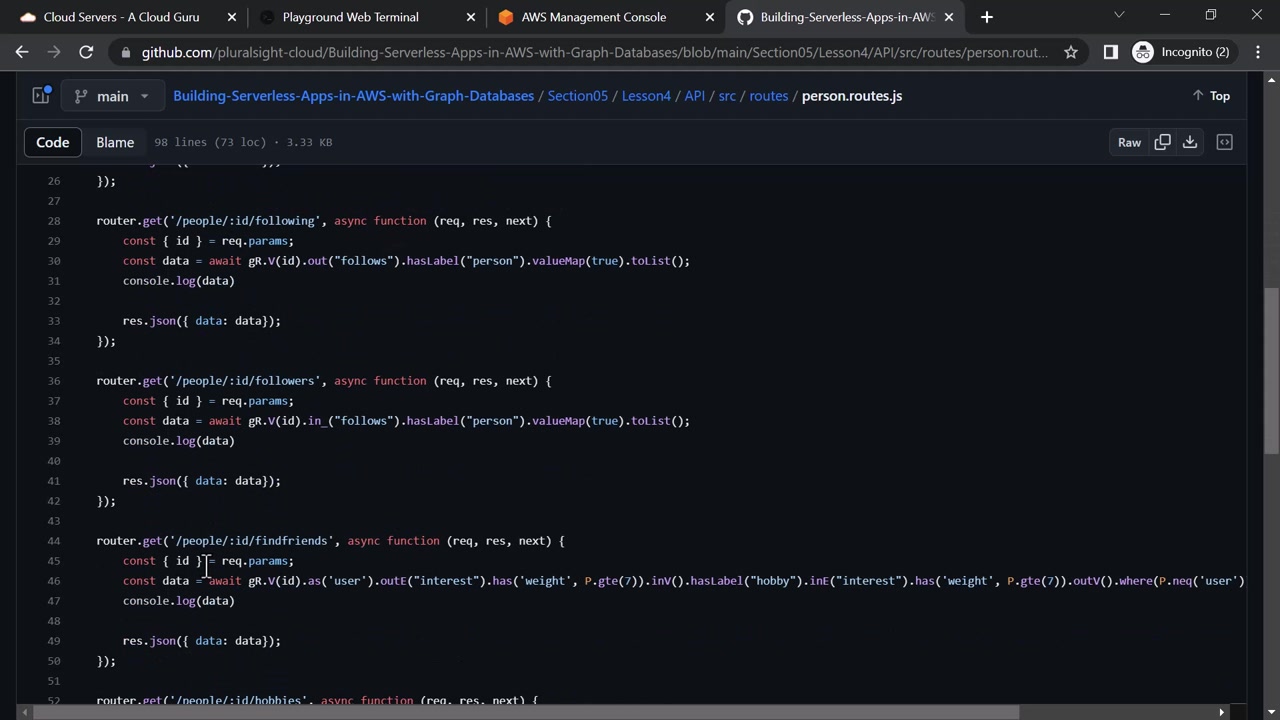Open Chrome three-dot menu
This screenshot has width=1280, height=720.
pyautogui.click(x=1257, y=52)
